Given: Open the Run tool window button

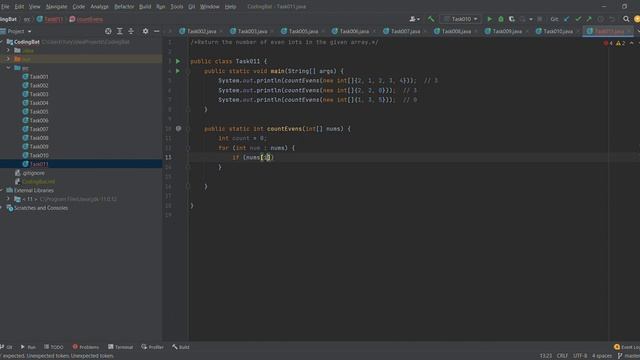Looking at the screenshot, I should click(28, 347).
